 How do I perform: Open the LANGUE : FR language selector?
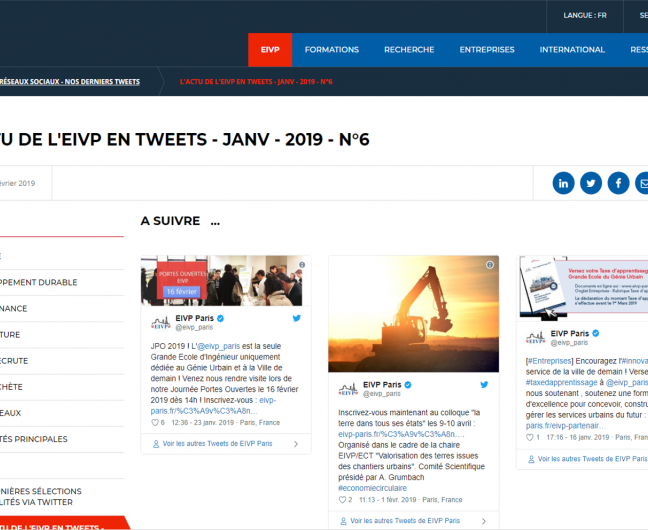coord(585,16)
